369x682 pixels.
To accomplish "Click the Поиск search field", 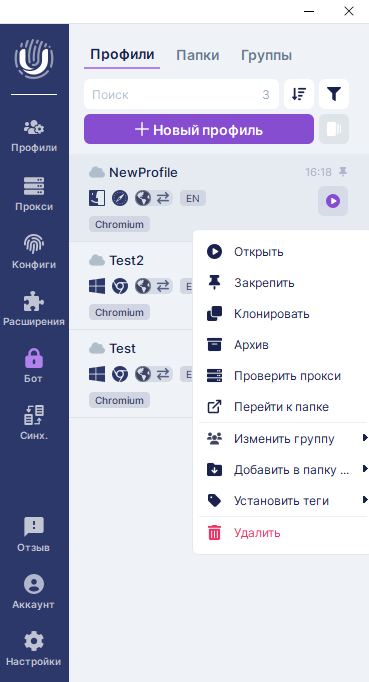I will point(181,94).
